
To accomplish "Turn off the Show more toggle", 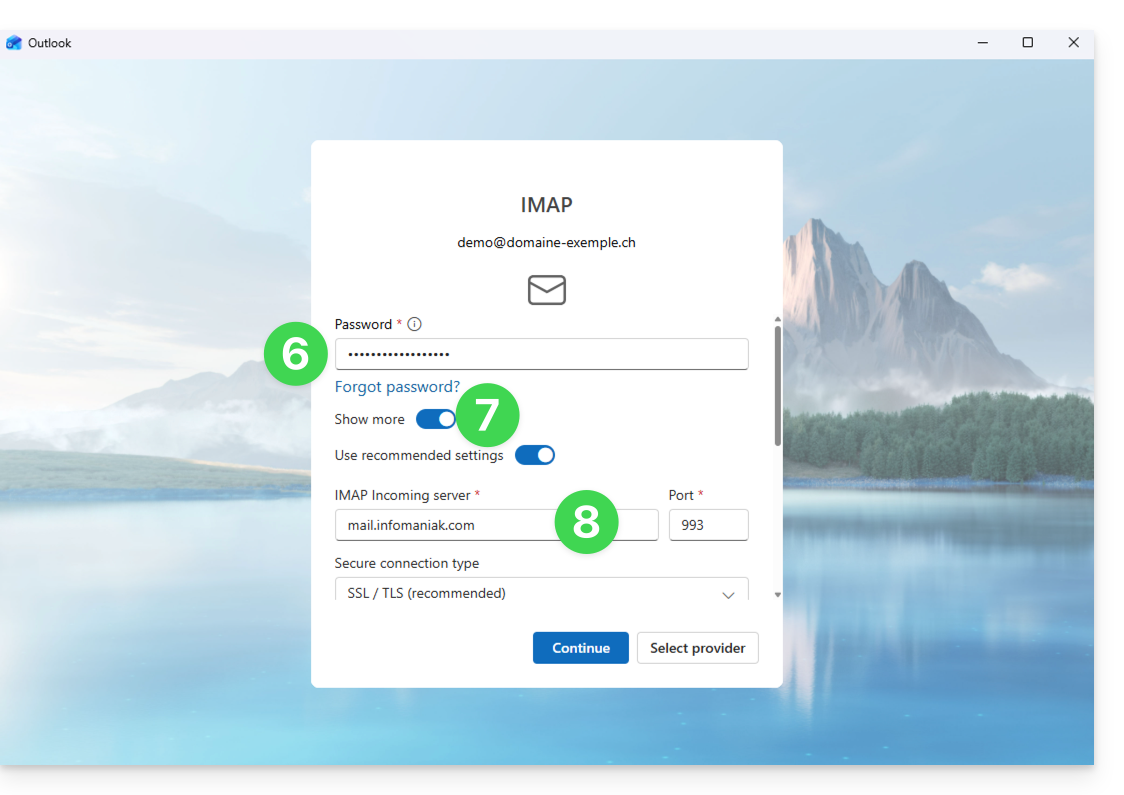I will point(435,419).
